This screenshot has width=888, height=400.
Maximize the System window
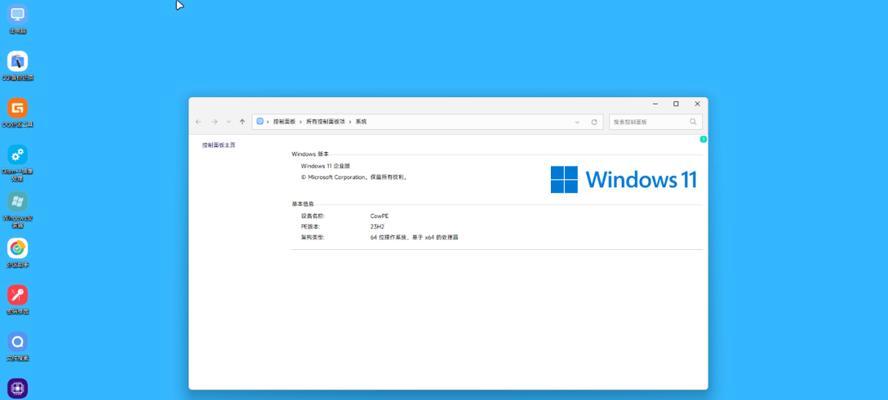pos(676,104)
